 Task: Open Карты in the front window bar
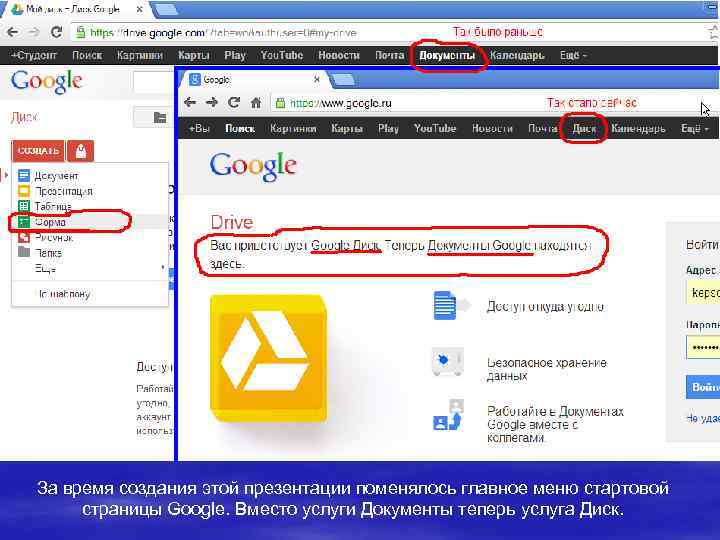[x=347, y=129]
